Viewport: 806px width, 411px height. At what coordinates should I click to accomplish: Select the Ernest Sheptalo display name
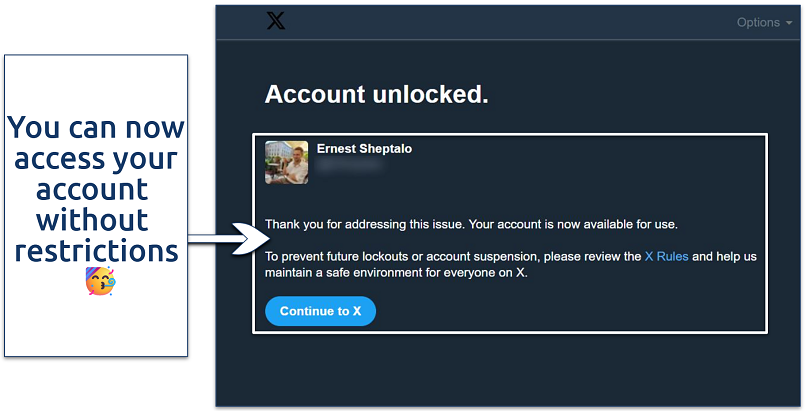coord(364,149)
